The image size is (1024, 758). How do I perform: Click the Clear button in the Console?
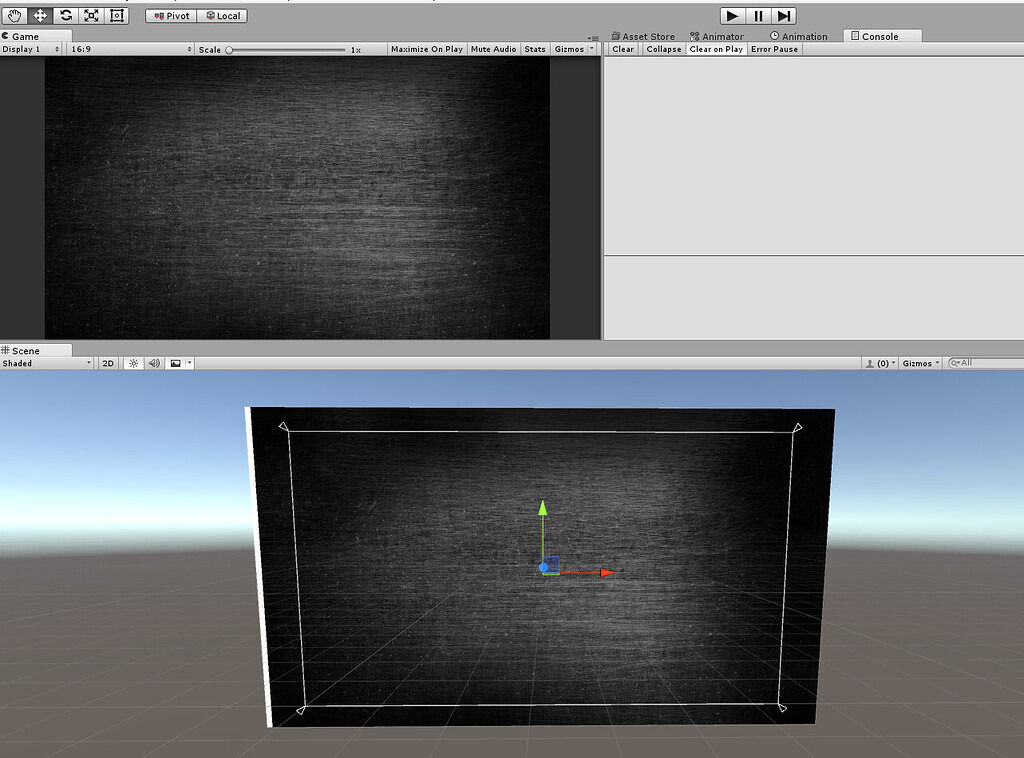622,48
